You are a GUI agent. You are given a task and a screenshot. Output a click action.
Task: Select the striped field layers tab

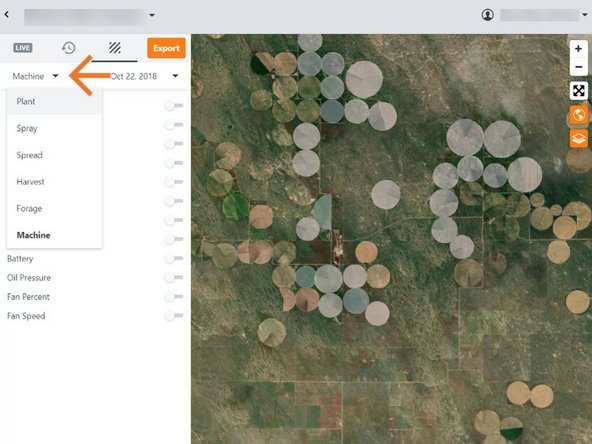coord(115,48)
